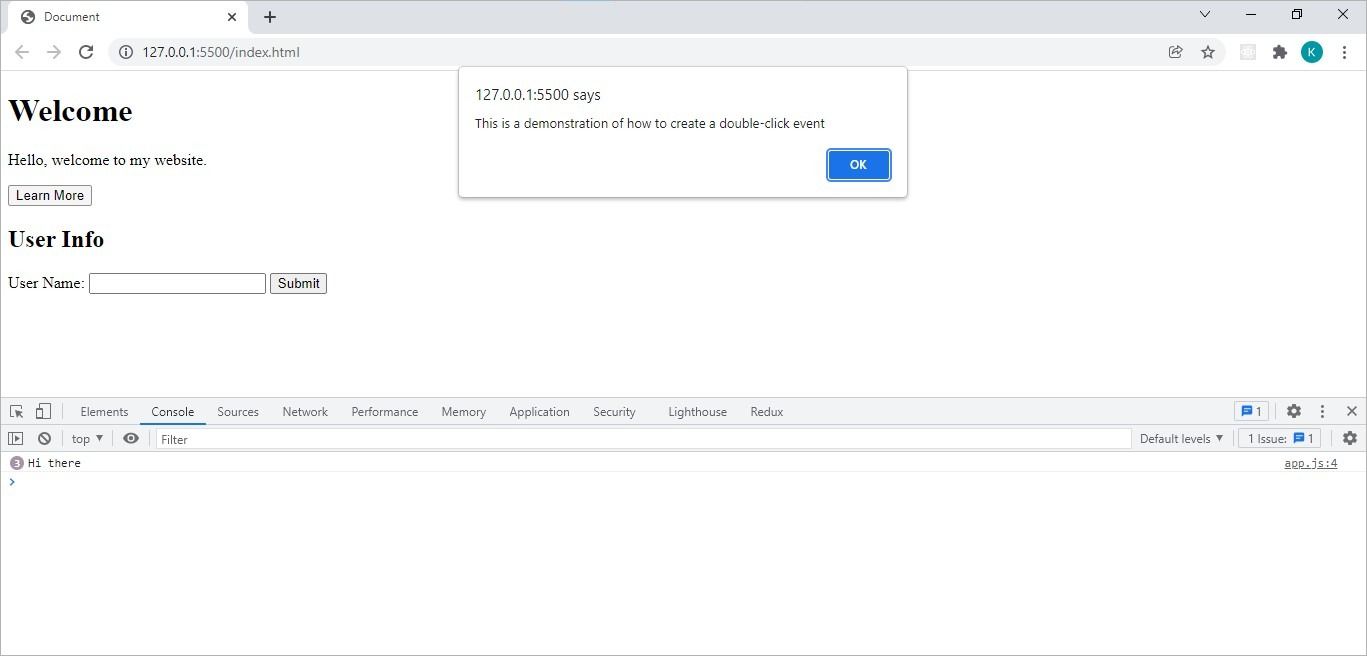Viewport: 1367px width, 656px height.
Task: Clear the console icon
Action: [44, 438]
